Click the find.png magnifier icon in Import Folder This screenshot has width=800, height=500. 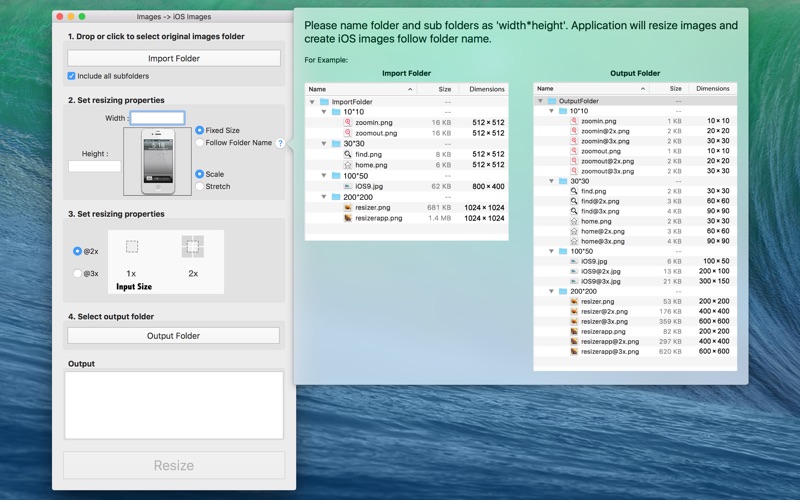coord(347,154)
